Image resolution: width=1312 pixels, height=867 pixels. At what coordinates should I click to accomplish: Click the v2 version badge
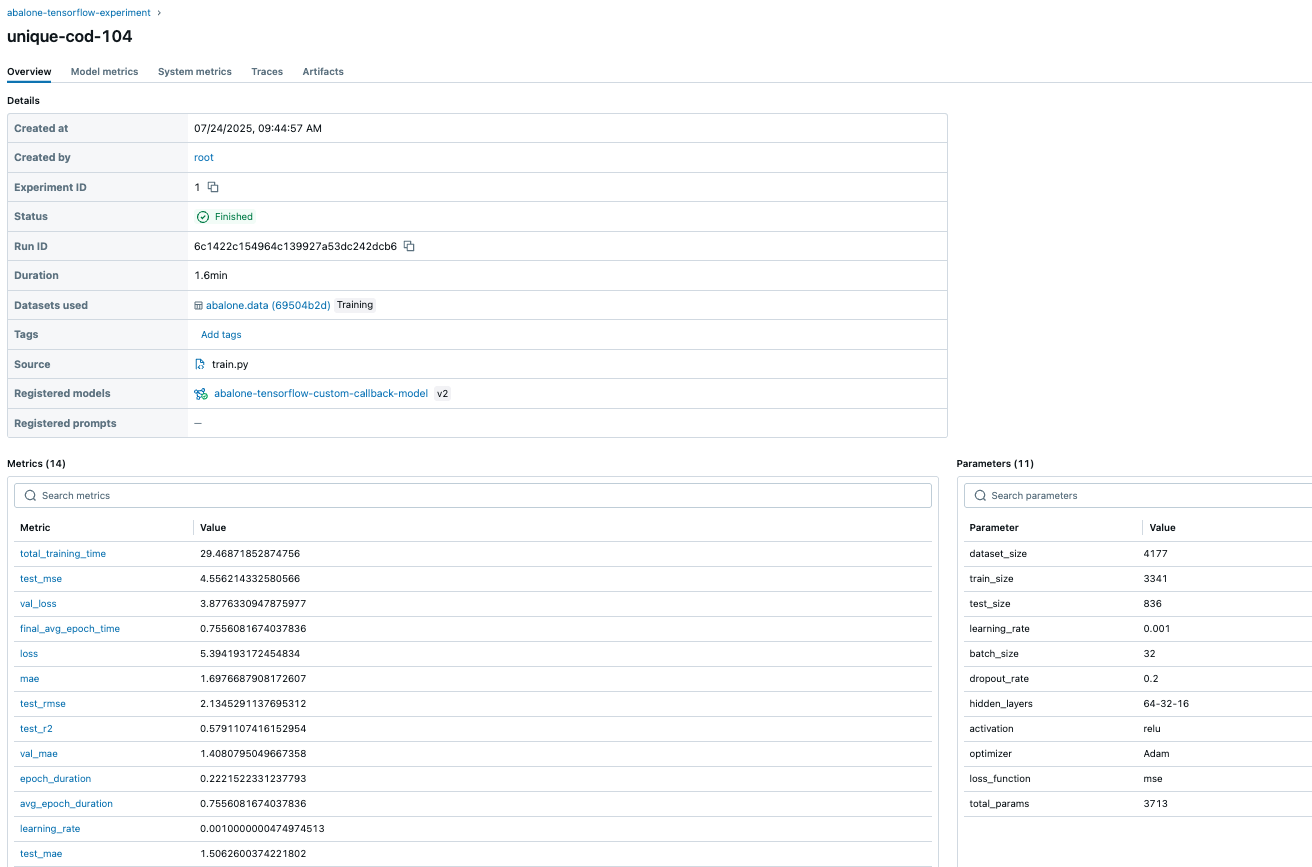tap(442, 393)
